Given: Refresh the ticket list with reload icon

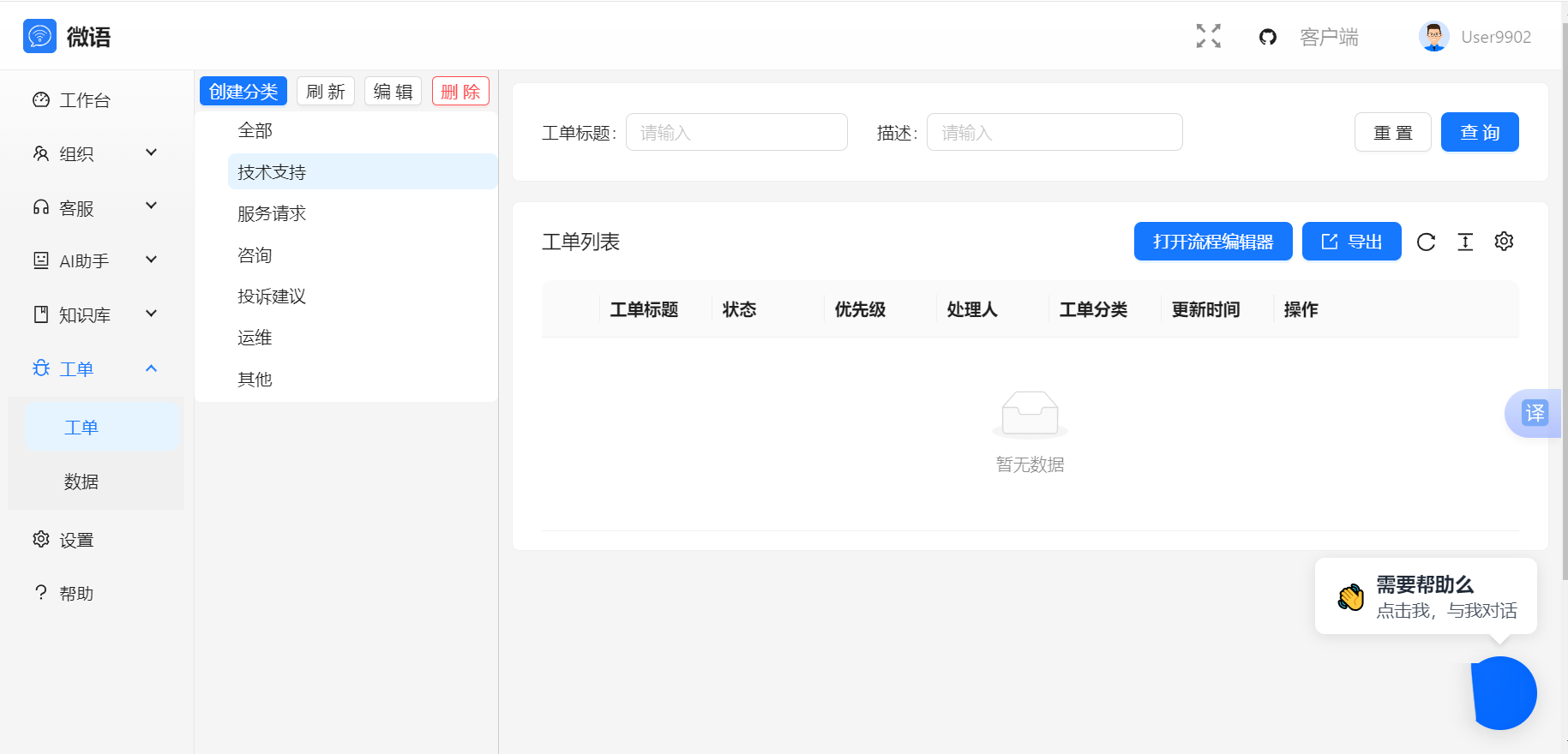Looking at the screenshot, I should click(1426, 242).
